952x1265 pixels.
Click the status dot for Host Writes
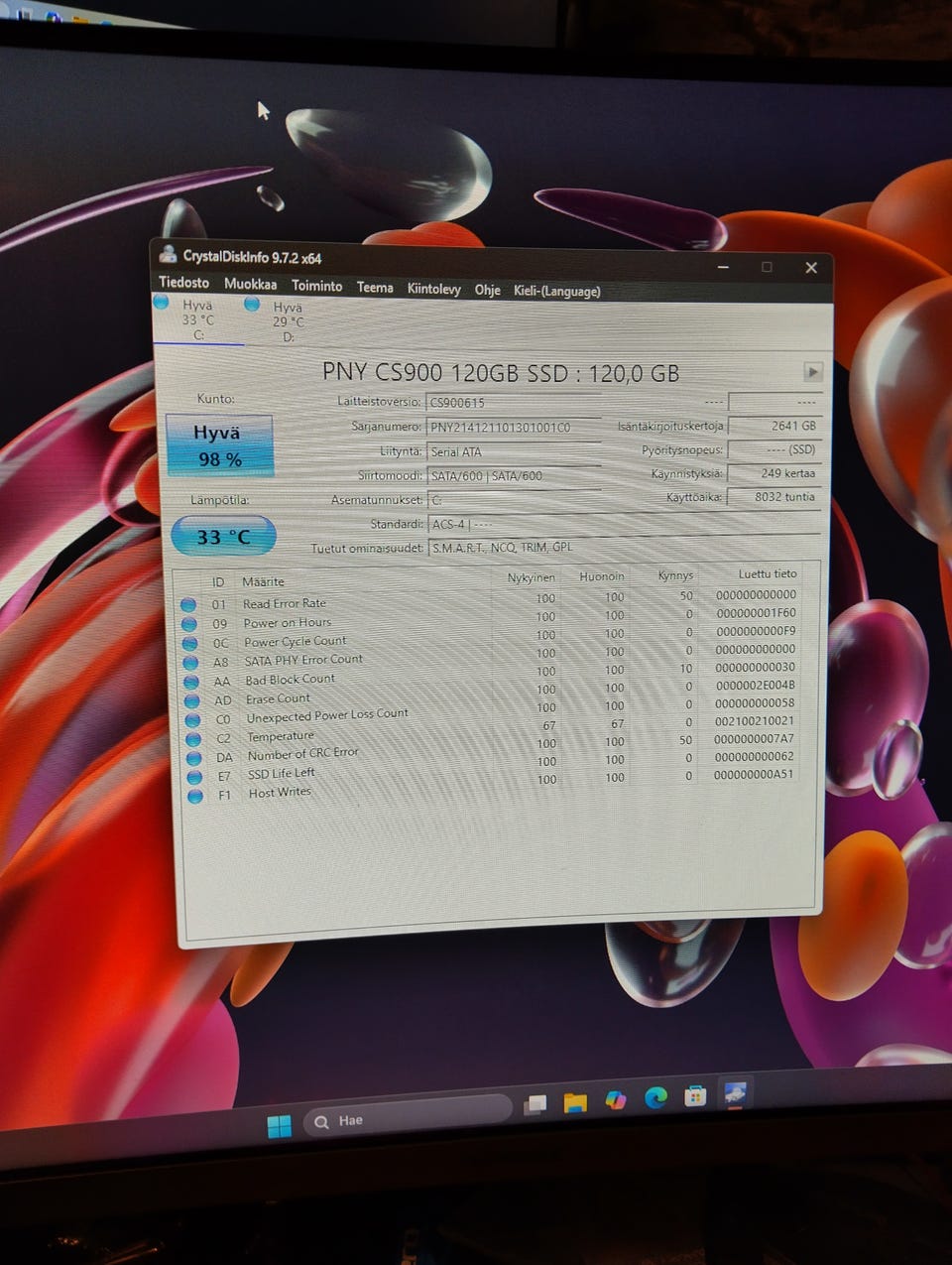195,796
